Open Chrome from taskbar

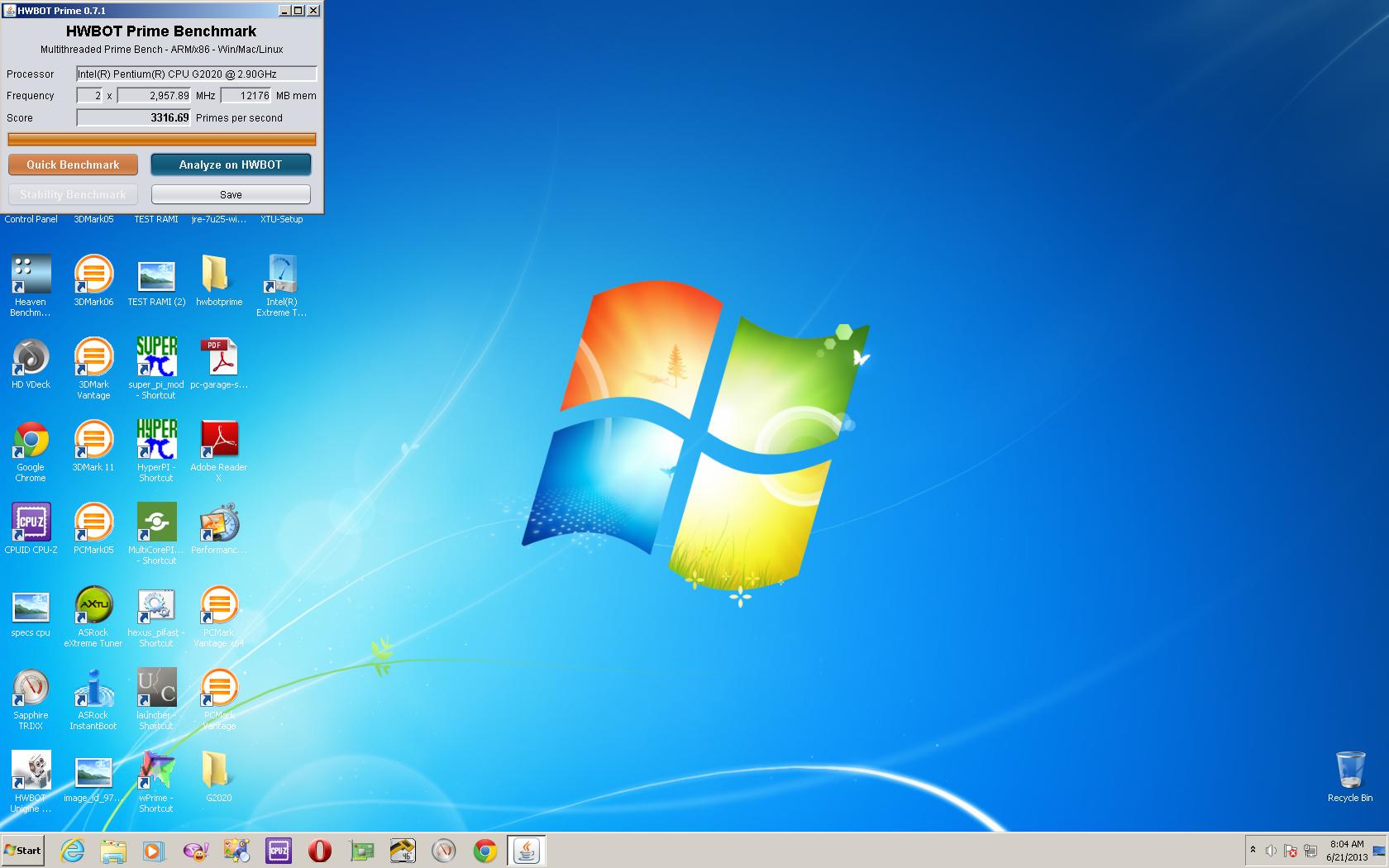485,851
